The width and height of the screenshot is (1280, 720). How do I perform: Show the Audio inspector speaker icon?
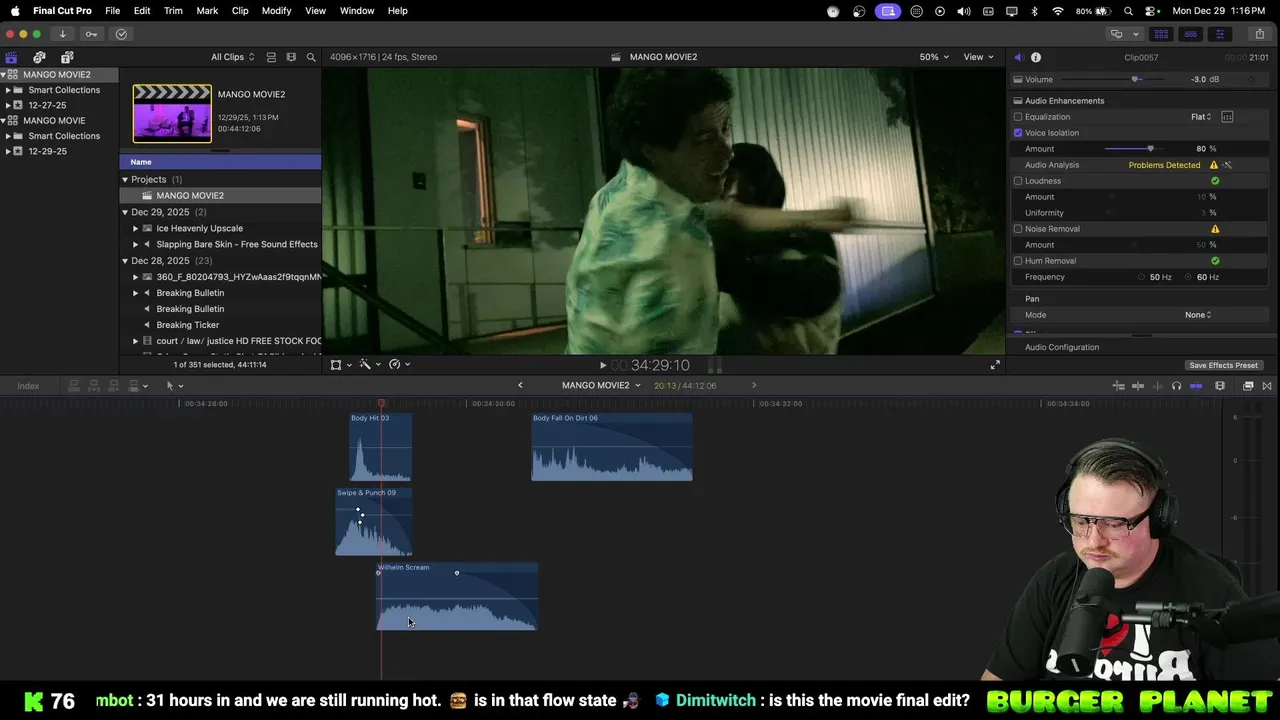pos(1018,57)
